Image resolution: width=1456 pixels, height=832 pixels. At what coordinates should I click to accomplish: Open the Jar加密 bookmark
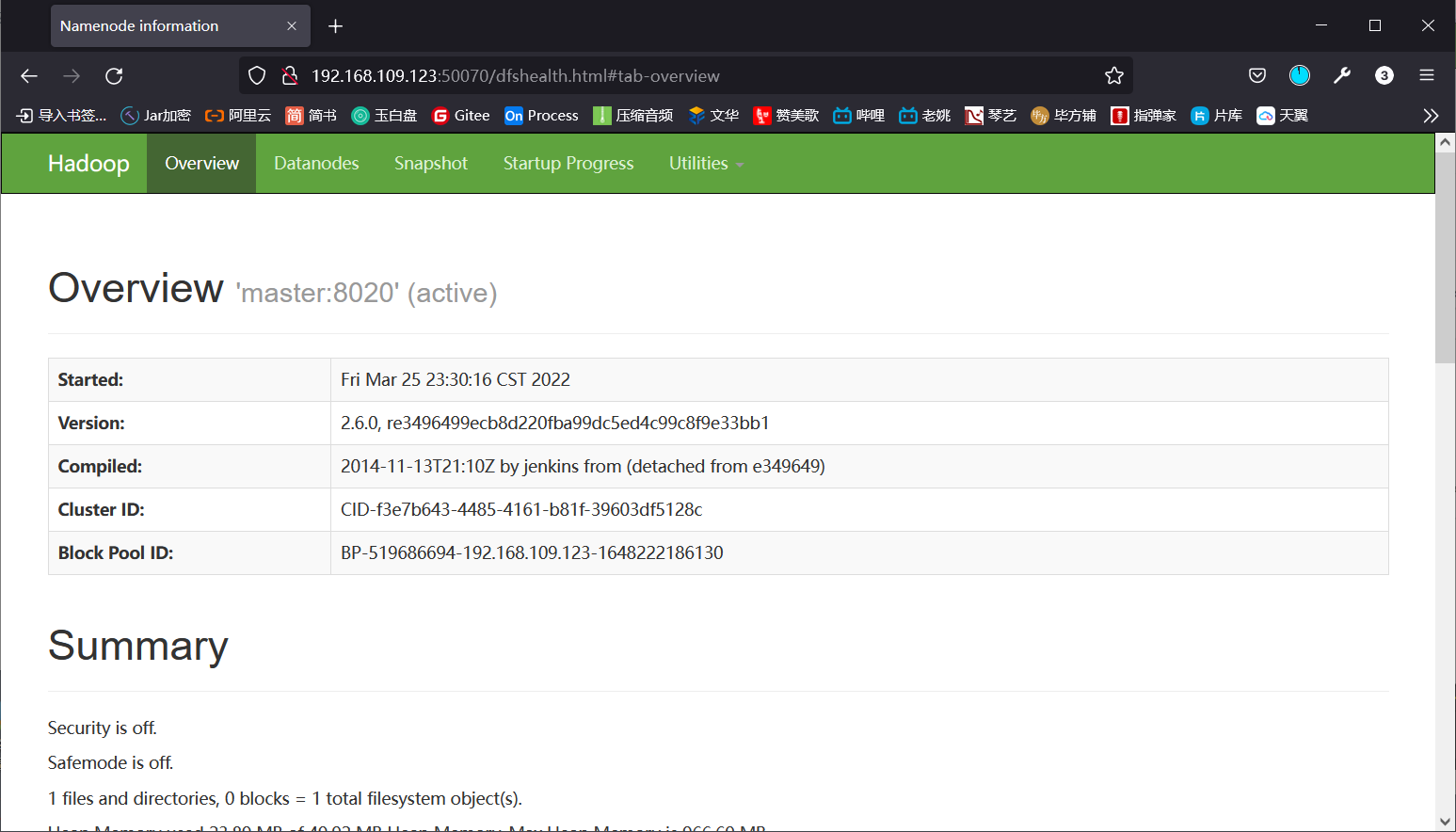tap(156, 116)
